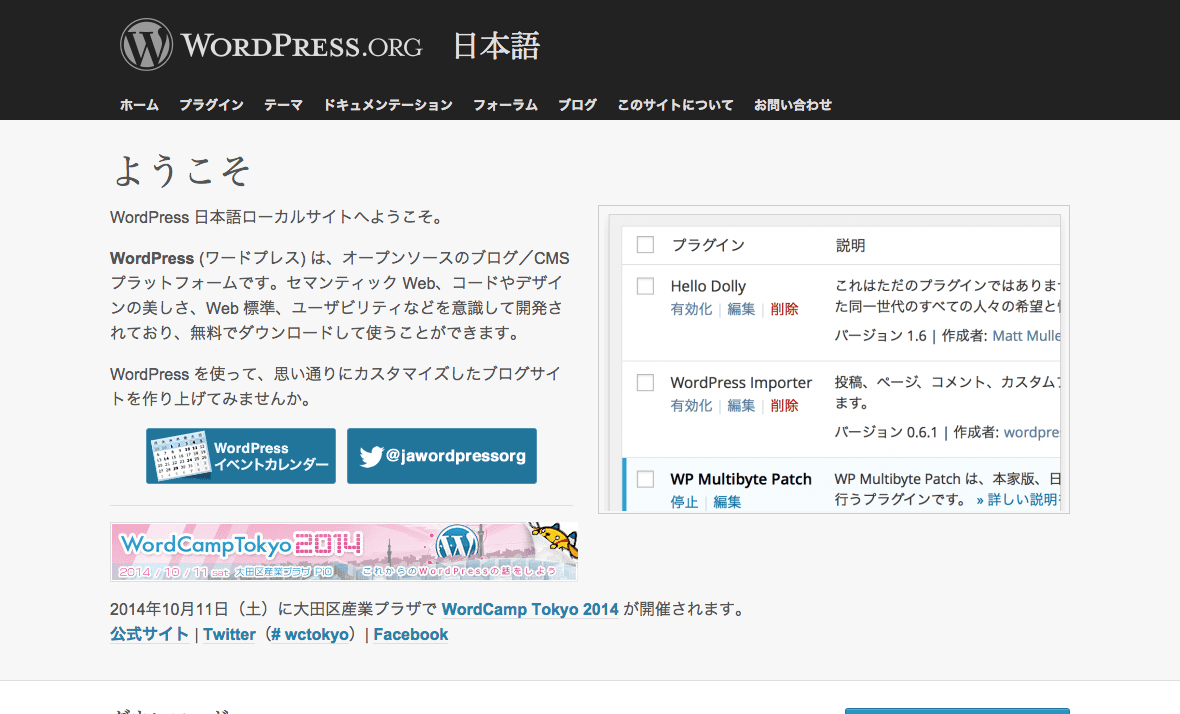This screenshot has width=1180, height=714.
Task: Select the フォーラム menu item
Action: [x=505, y=105]
